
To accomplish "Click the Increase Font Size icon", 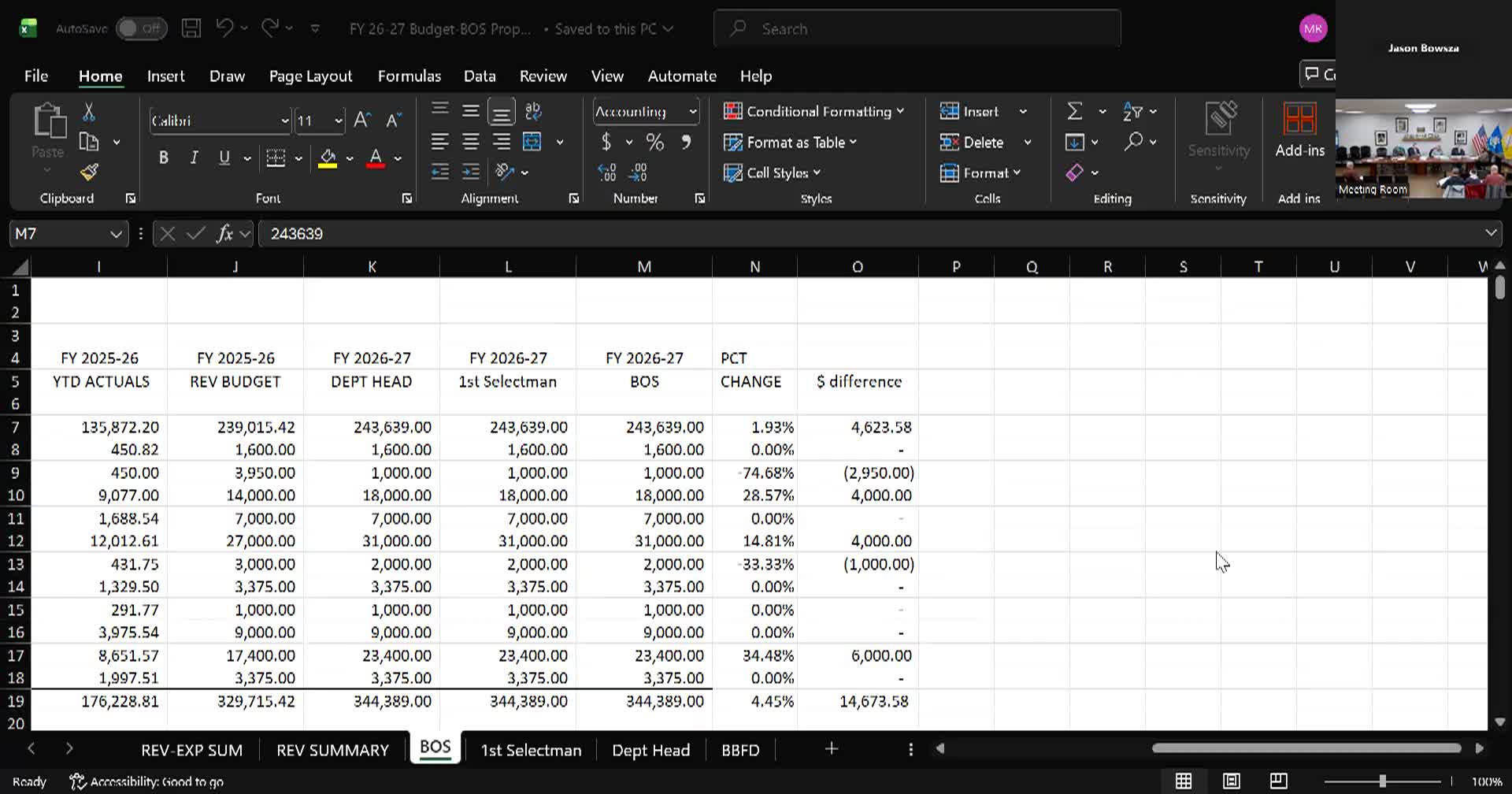I will tap(361, 121).
